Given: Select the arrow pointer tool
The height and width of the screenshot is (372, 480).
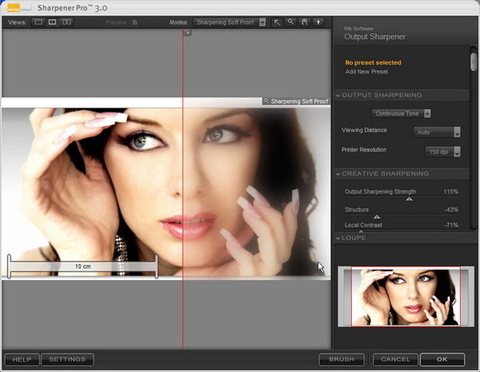Looking at the screenshot, I should click(277, 22).
